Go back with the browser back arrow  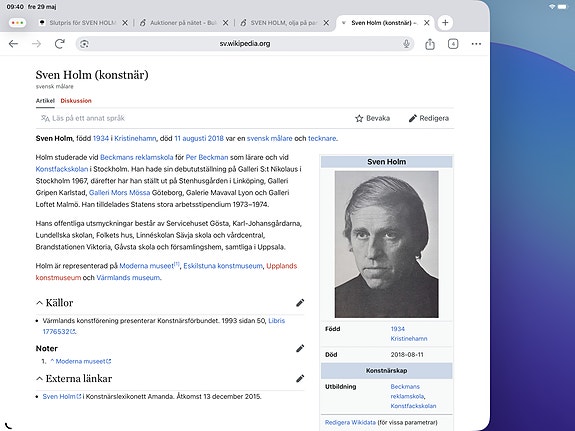click(x=13, y=44)
